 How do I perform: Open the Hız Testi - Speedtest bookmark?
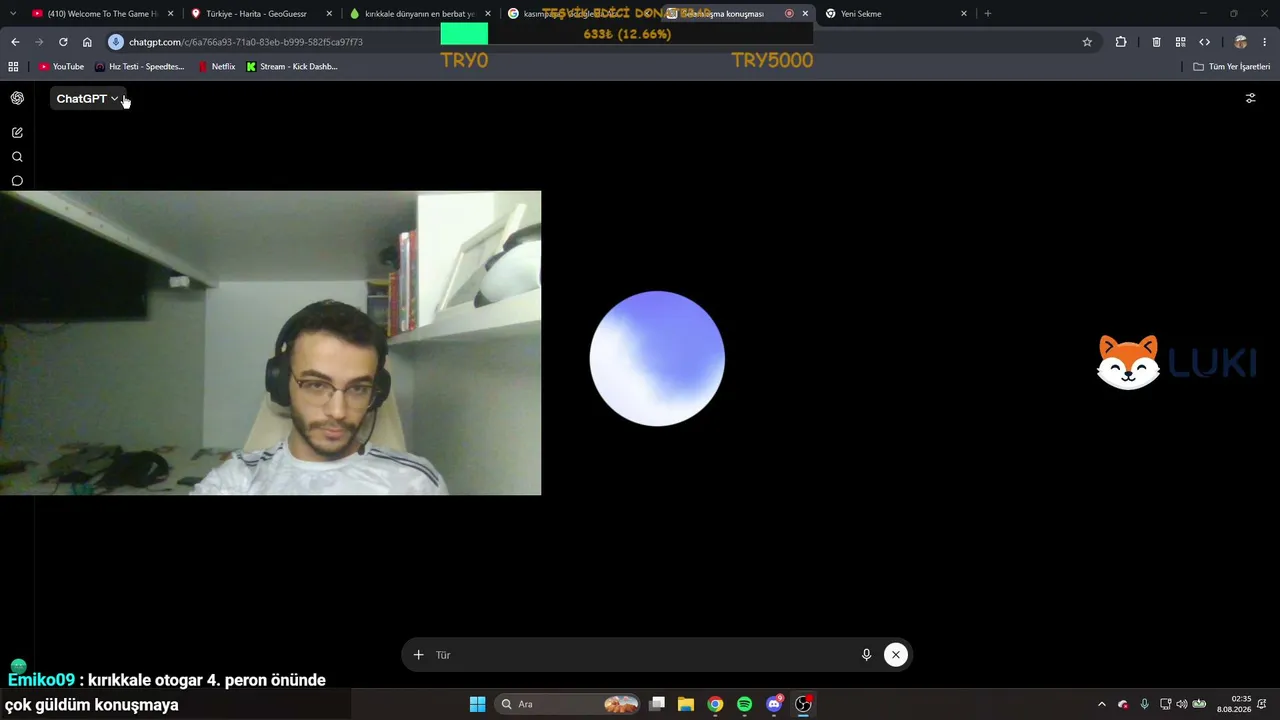tap(140, 67)
